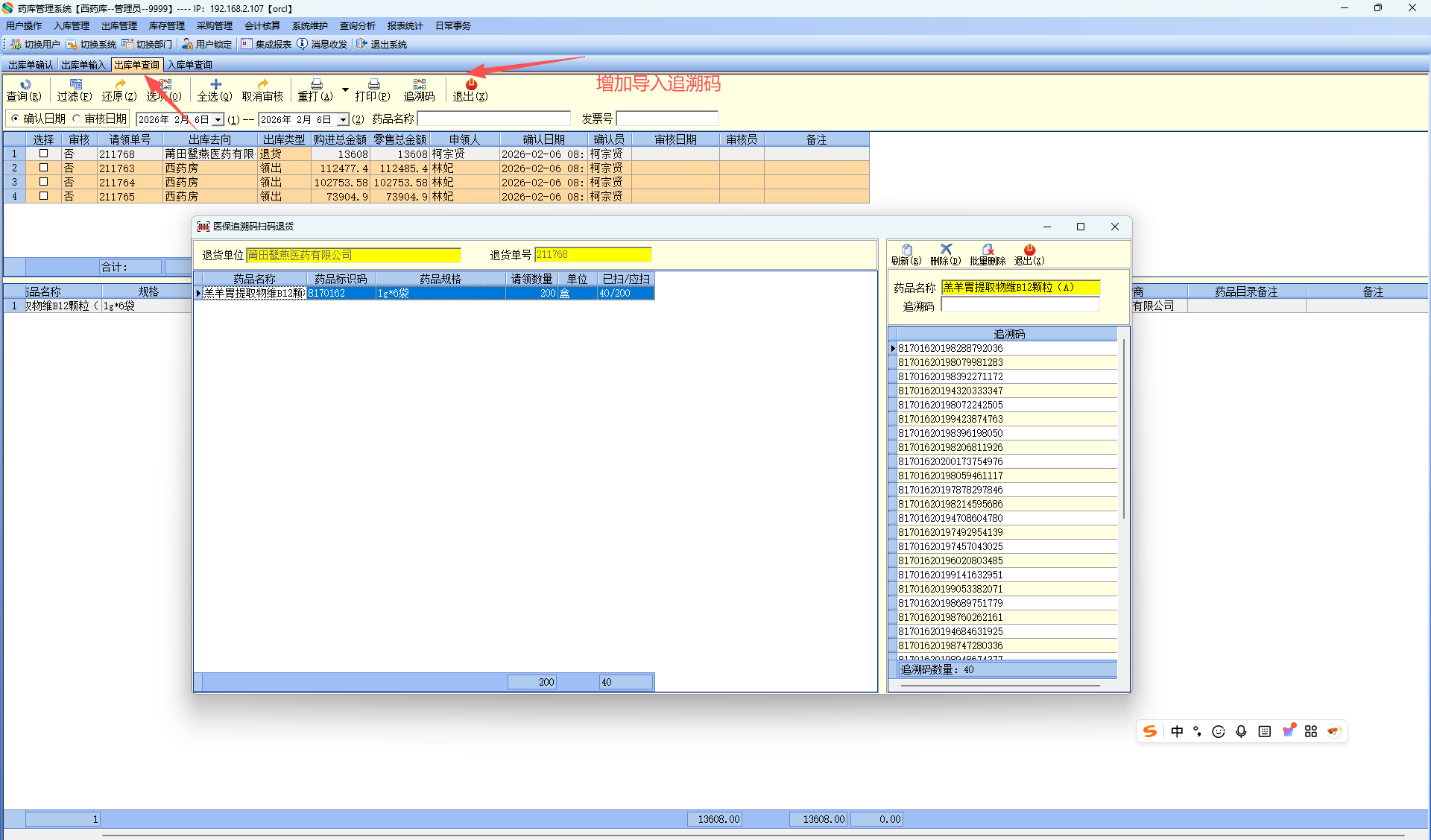Click 删除 icon in trace code panel

(946, 254)
